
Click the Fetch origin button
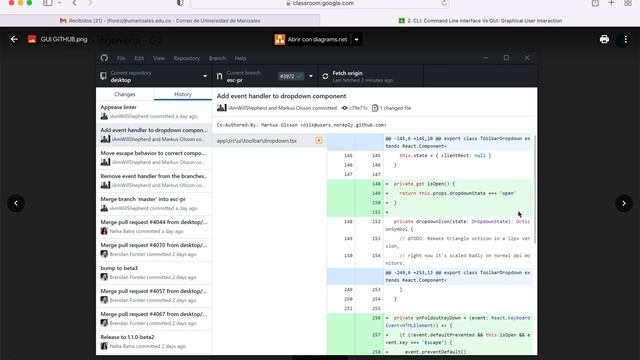tap(371, 76)
